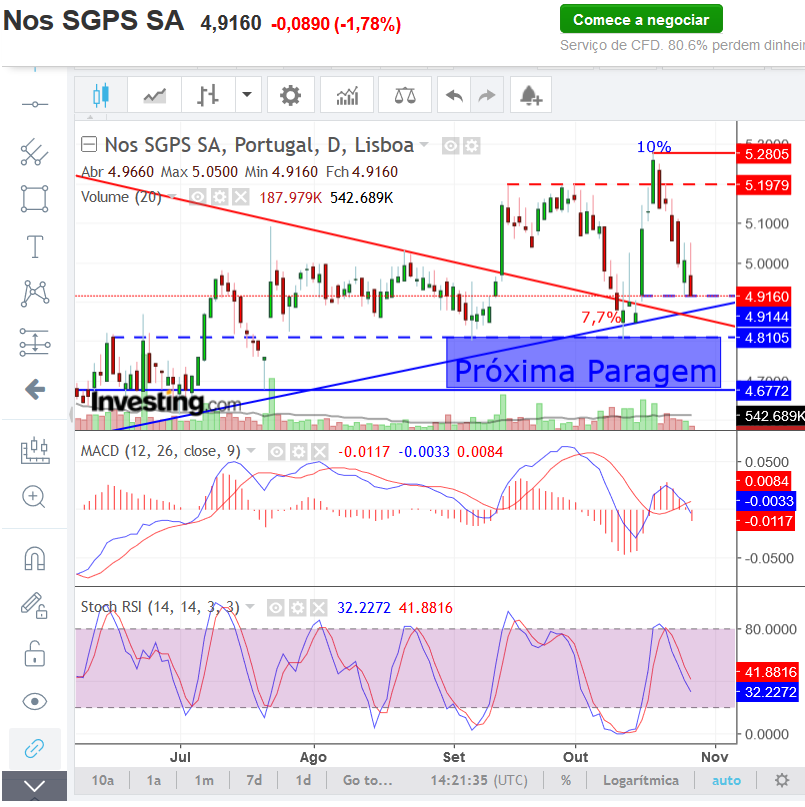Open the Go to... date picker

point(368,780)
